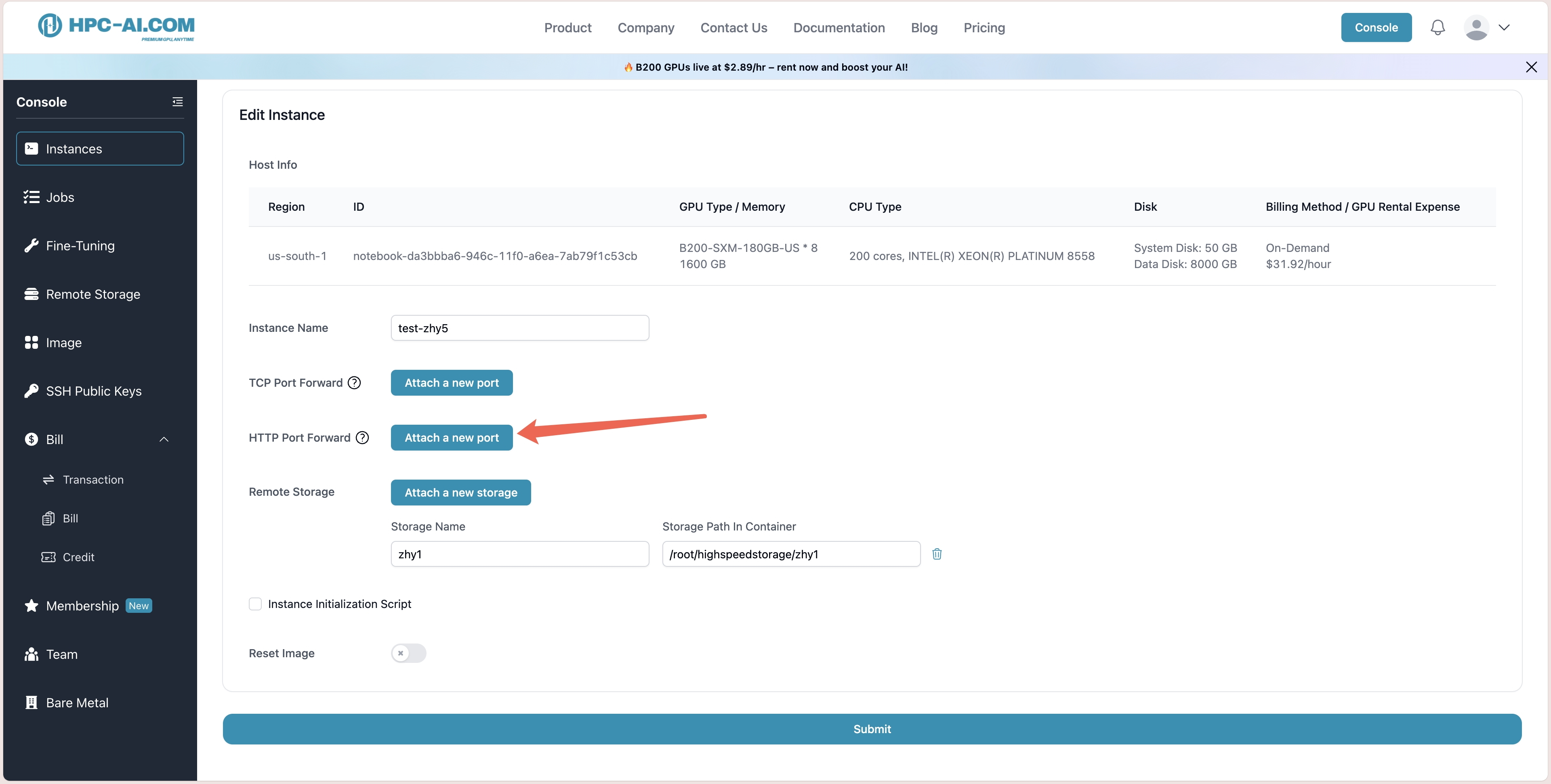Screen dimensions: 1551x784
Task: Collapse the Bill section chevron
Action: [164, 439]
